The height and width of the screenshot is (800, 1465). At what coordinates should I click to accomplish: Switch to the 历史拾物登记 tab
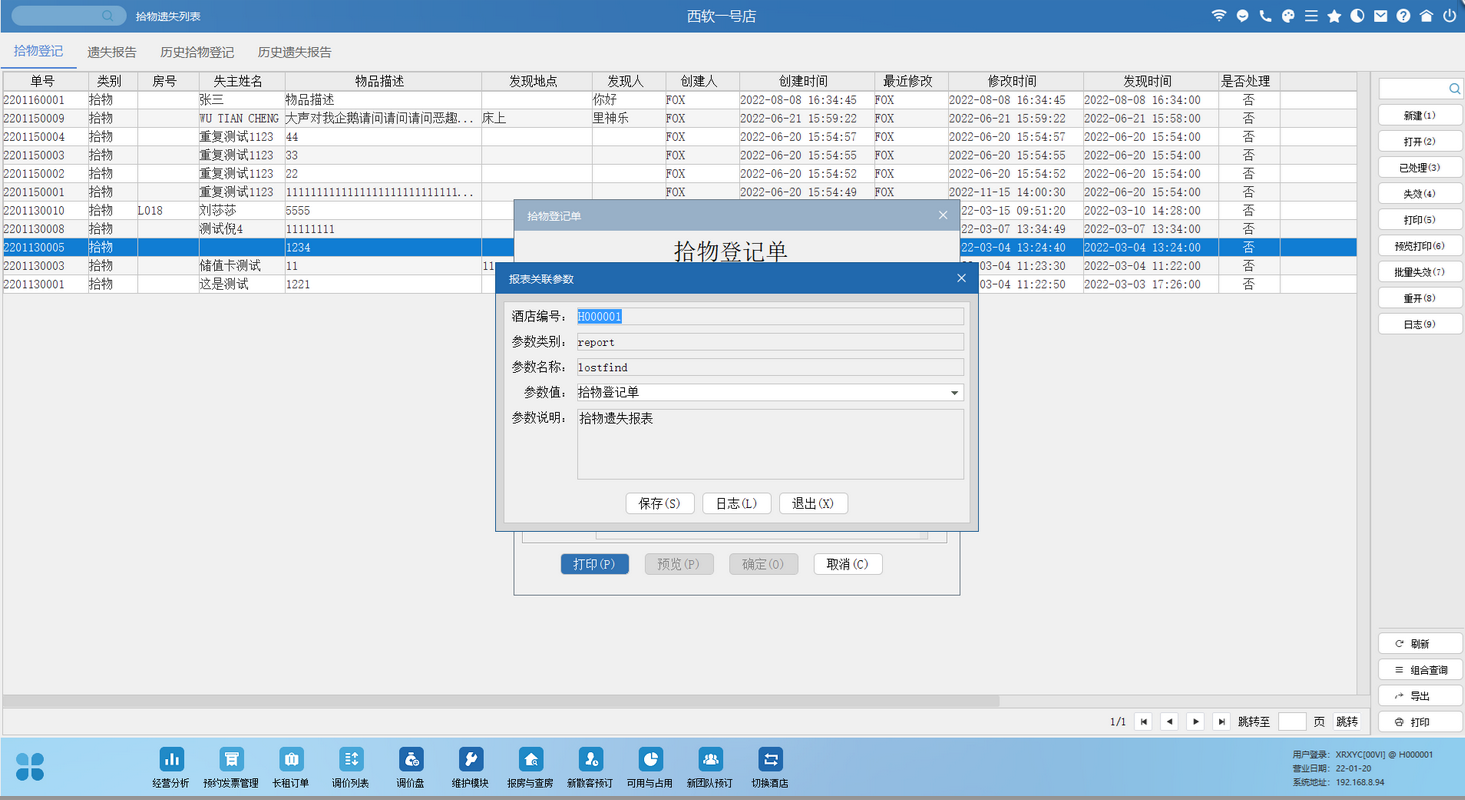pos(197,52)
